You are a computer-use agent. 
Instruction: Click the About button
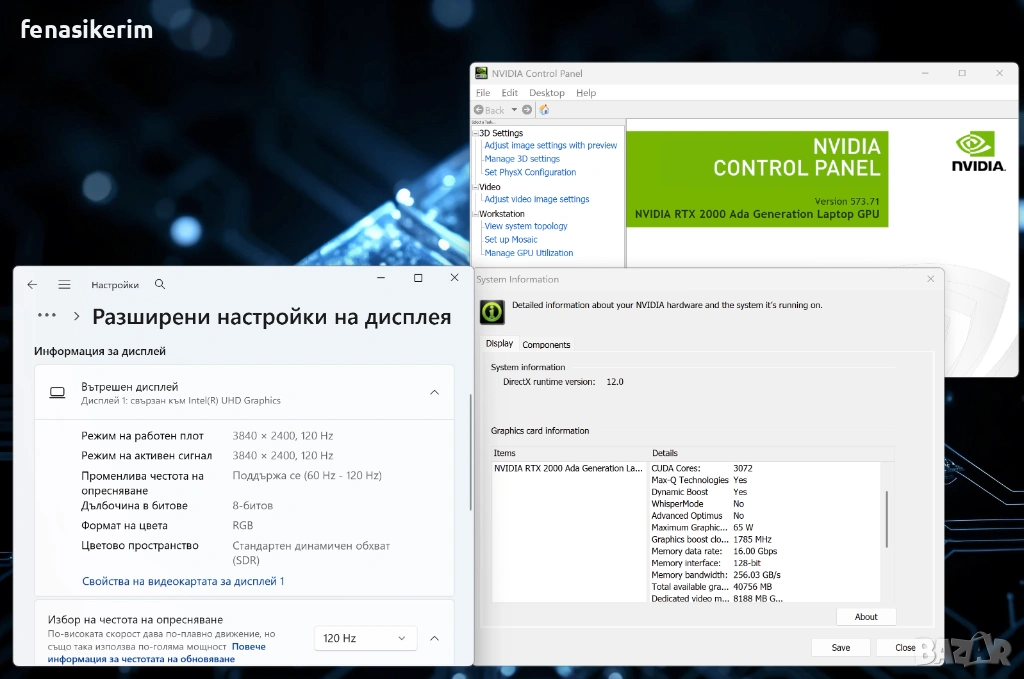(x=866, y=617)
